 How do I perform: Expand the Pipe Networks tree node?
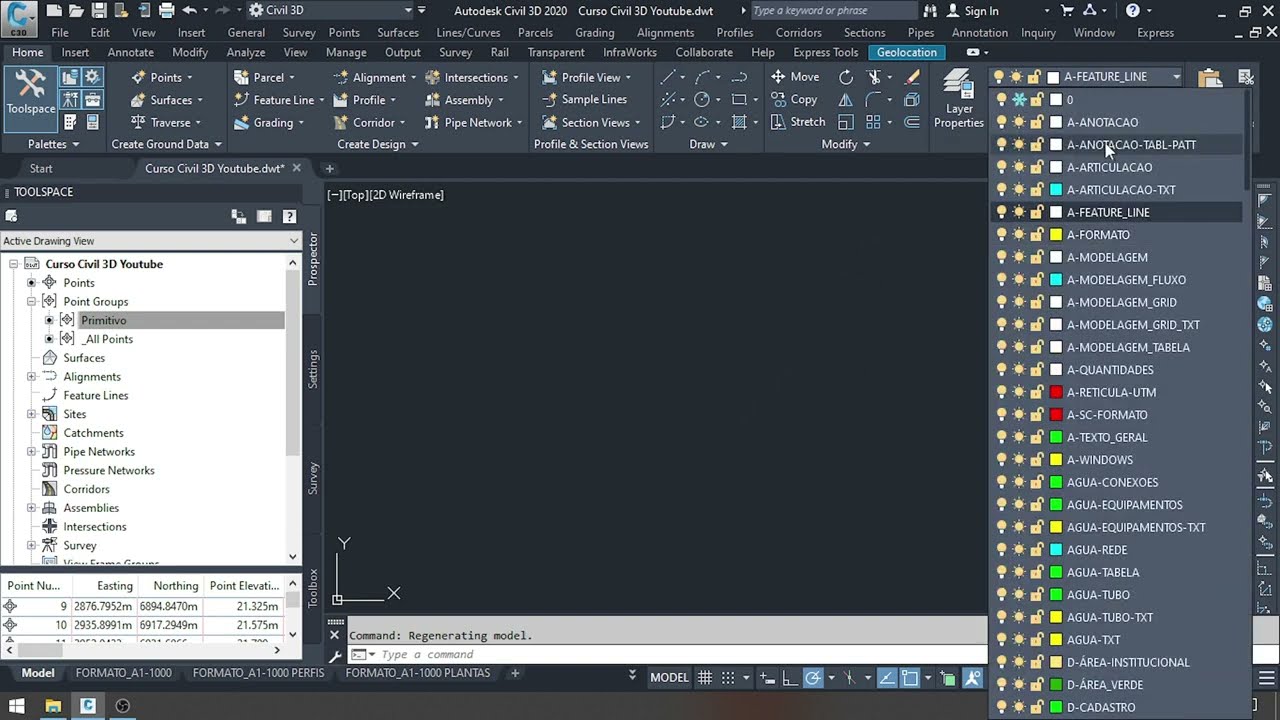(x=31, y=452)
